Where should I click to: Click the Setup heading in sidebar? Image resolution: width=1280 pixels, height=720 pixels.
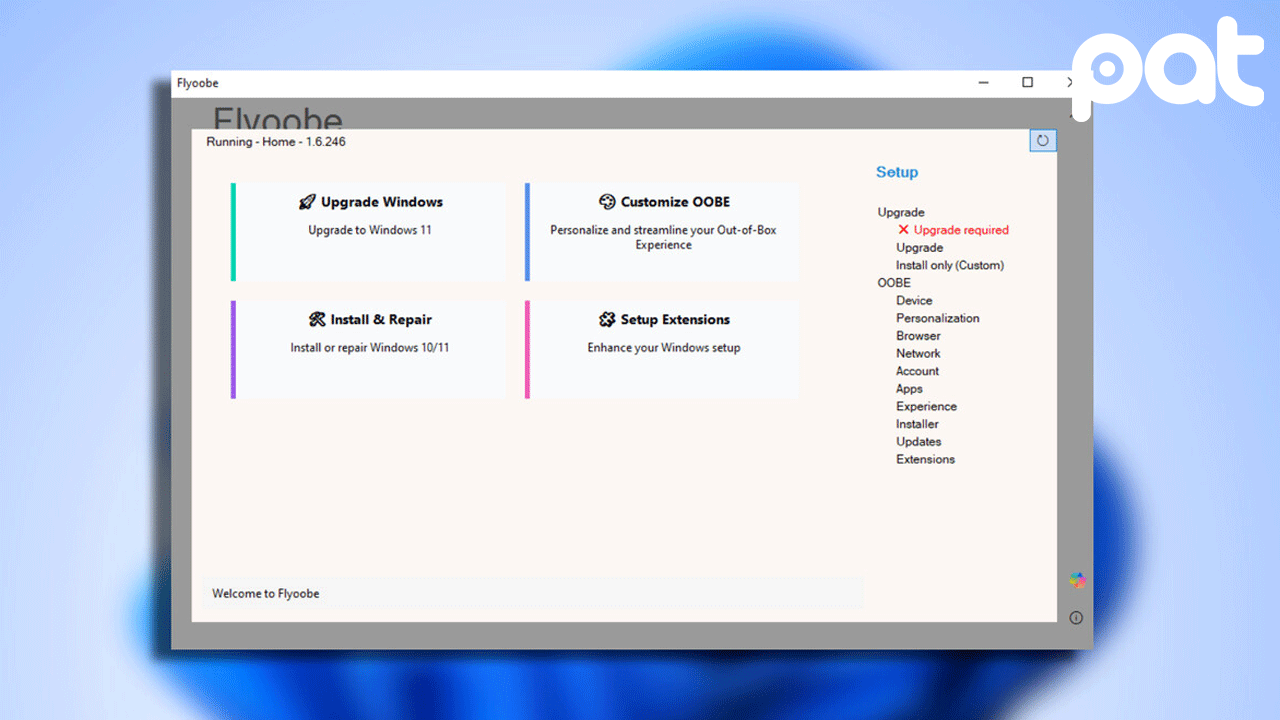897,172
